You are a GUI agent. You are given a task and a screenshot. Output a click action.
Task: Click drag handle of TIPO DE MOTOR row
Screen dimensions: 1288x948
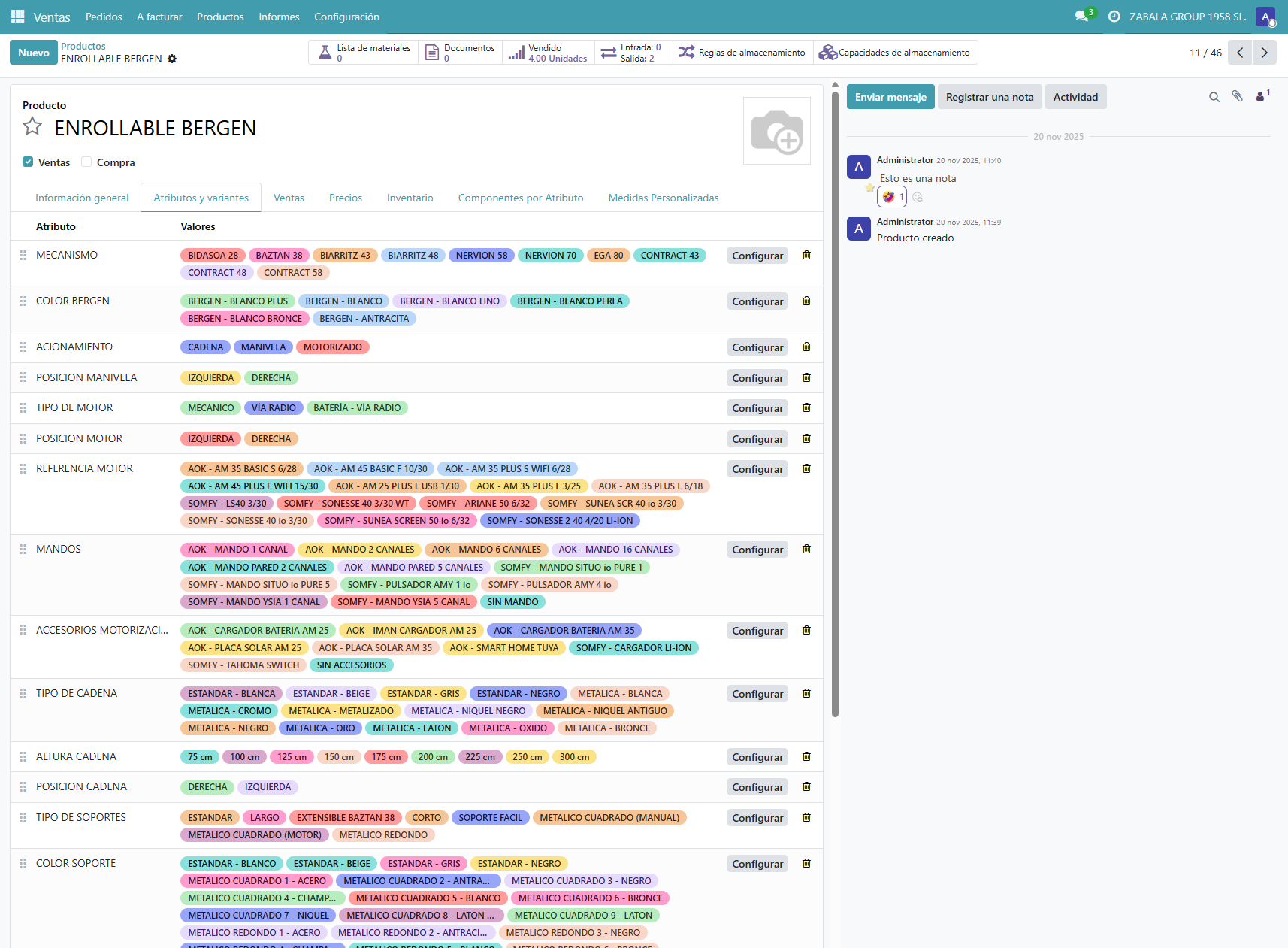23,407
